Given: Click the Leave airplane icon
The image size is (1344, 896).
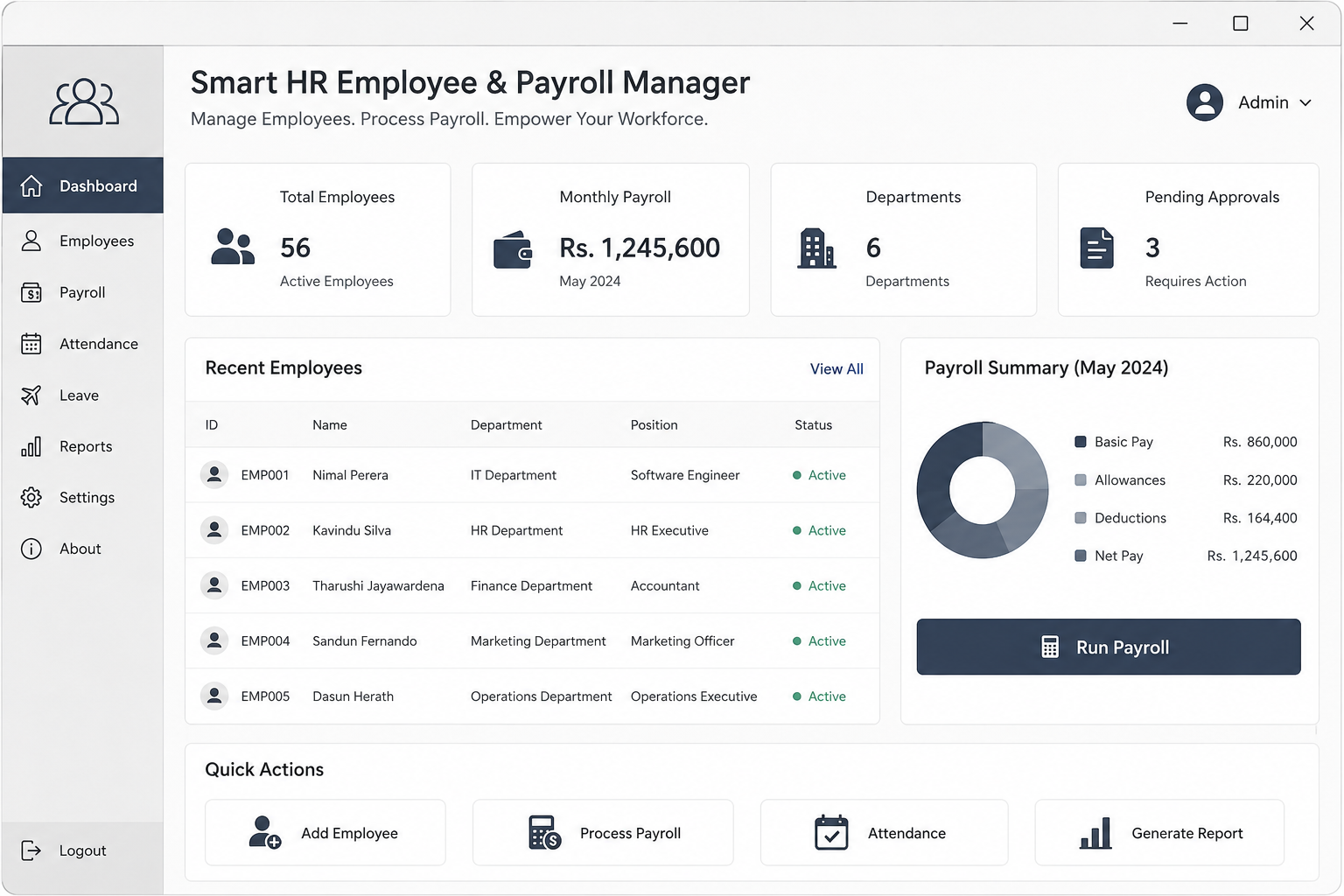Looking at the screenshot, I should pos(31,395).
